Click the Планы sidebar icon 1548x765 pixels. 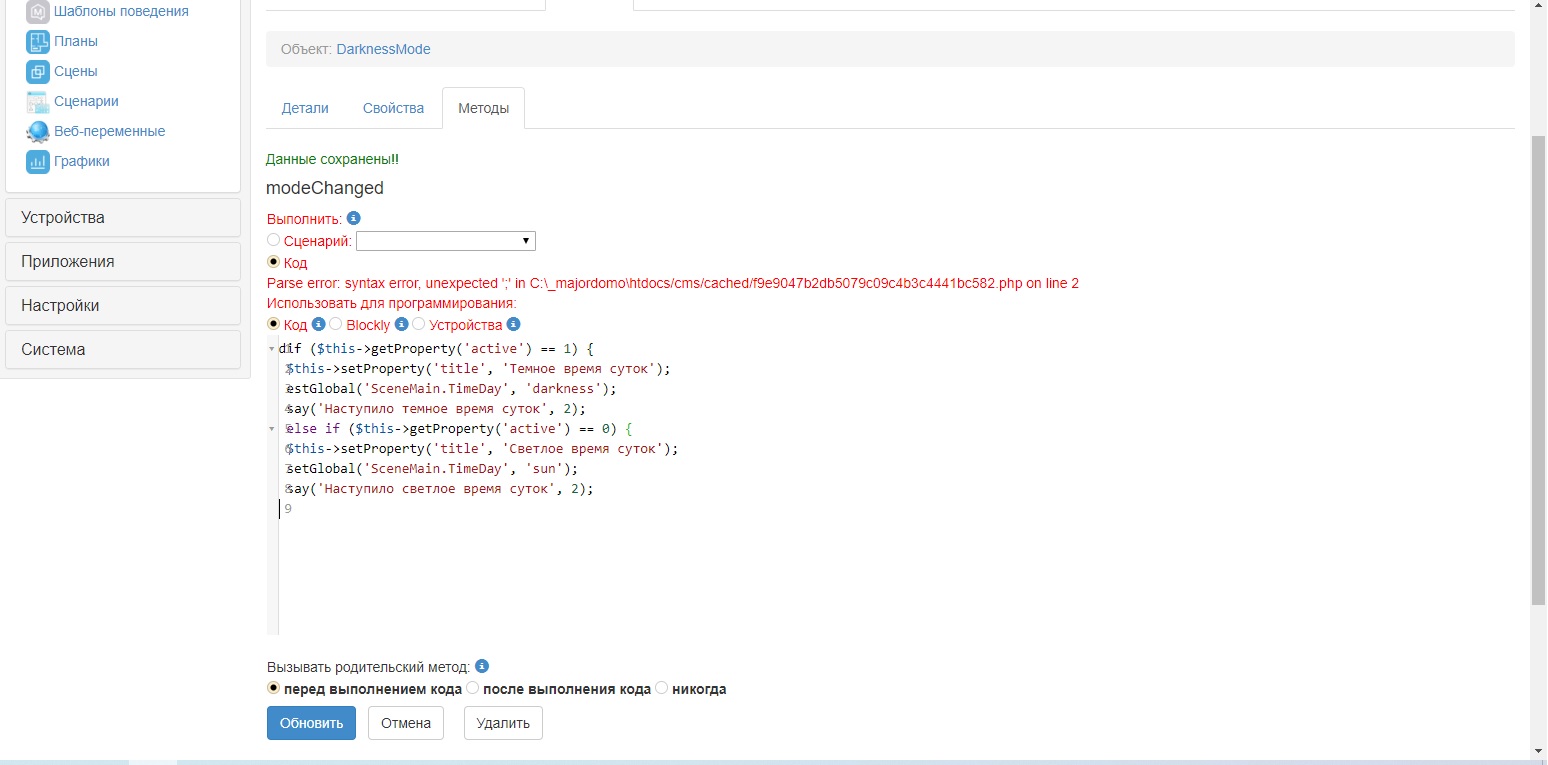pyautogui.click(x=37, y=42)
